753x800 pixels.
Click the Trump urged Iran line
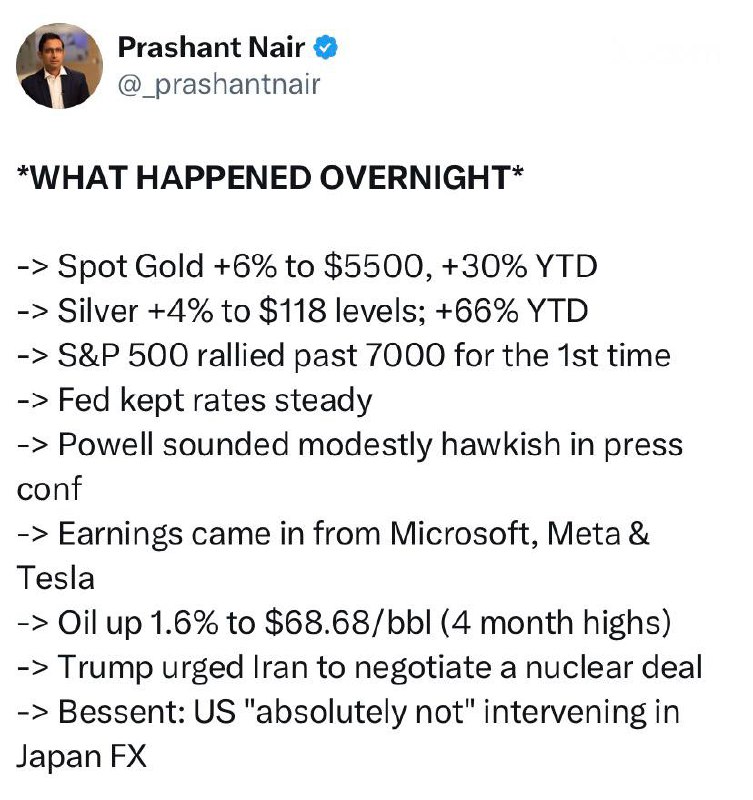360,667
